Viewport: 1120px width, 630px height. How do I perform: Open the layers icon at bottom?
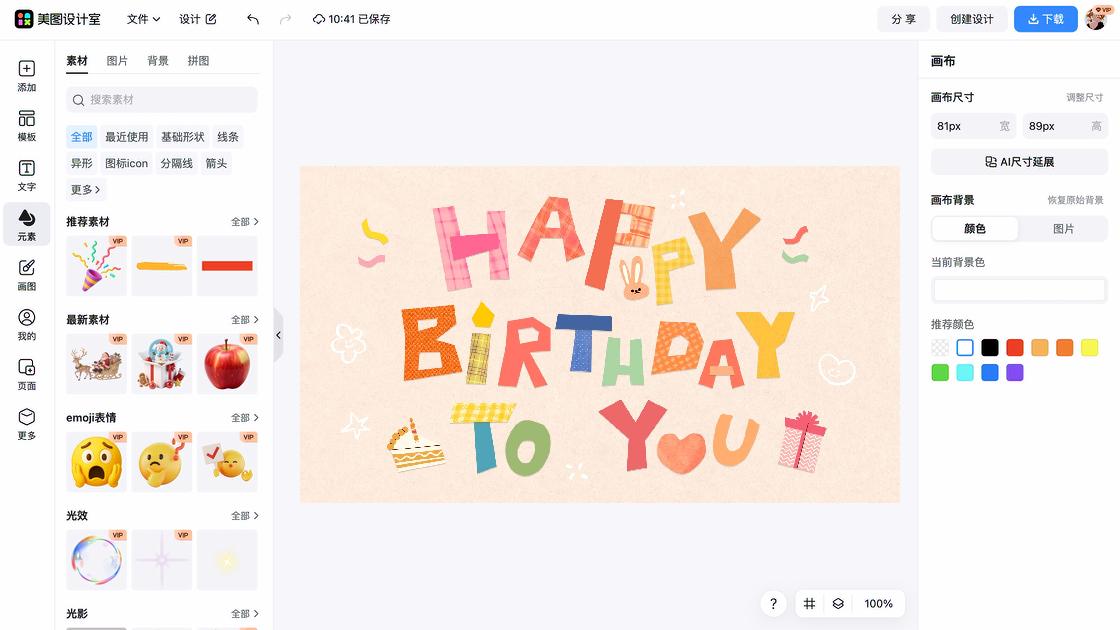[x=838, y=604]
